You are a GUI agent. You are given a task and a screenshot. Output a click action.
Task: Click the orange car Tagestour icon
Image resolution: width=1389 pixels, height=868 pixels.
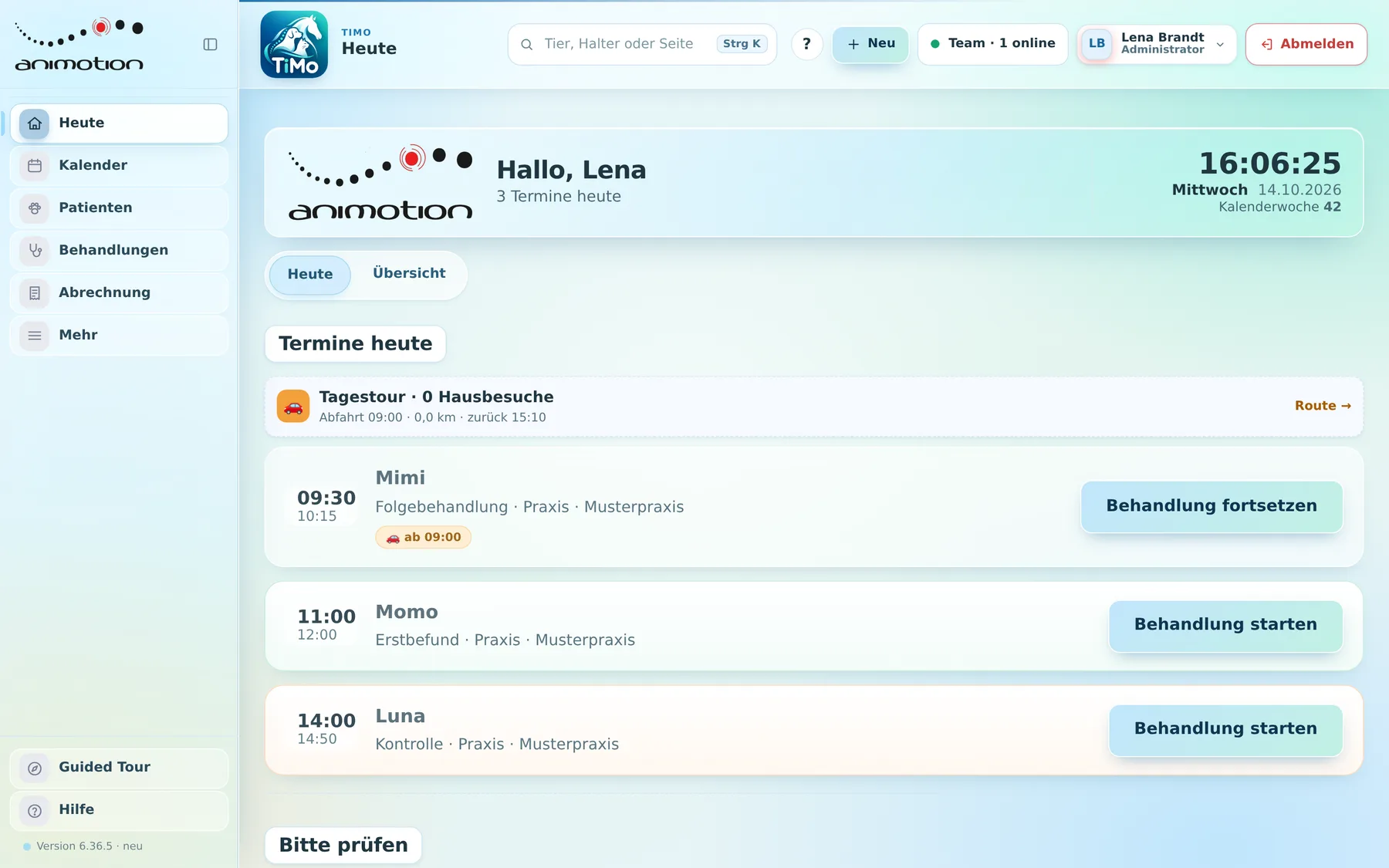293,406
